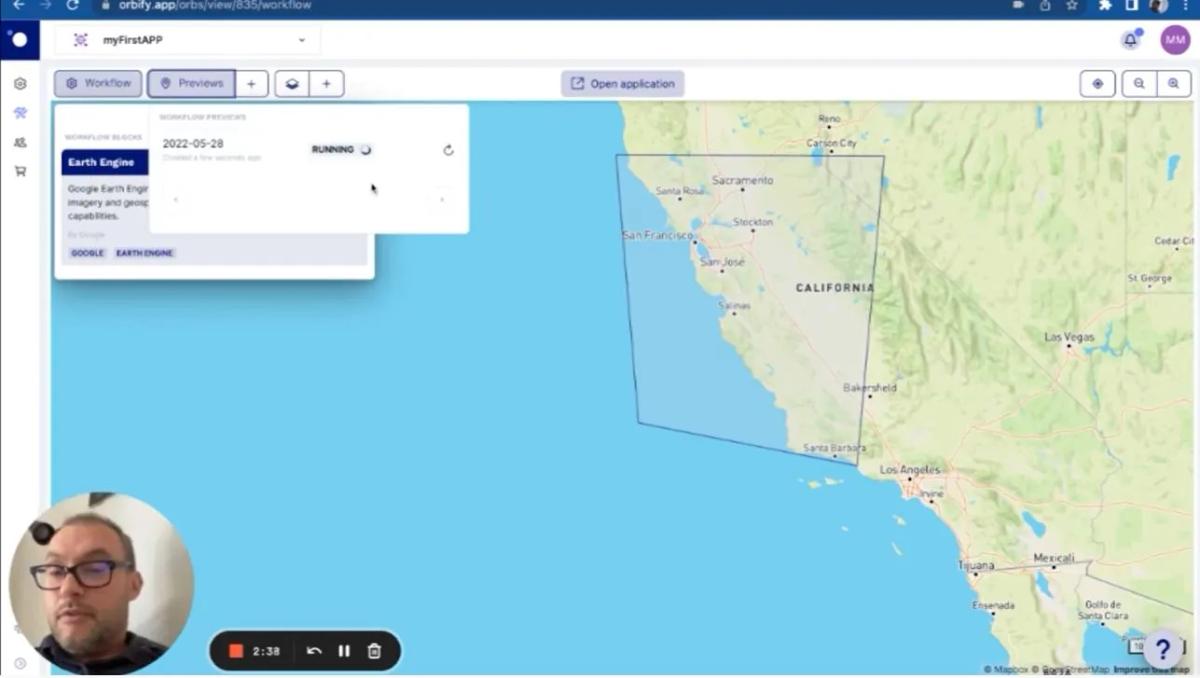
Task: Open the MM user avatar menu
Action: click(x=1175, y=40)
